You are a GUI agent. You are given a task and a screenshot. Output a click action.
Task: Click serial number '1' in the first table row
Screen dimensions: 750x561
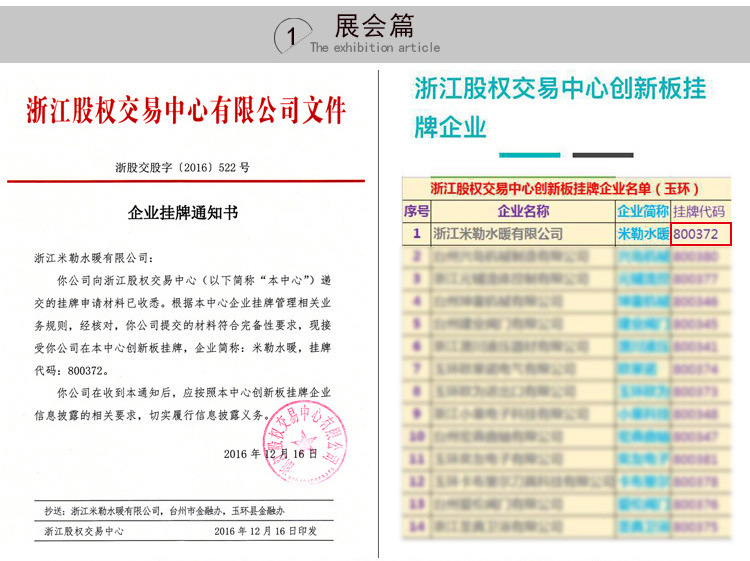[417, 233]
